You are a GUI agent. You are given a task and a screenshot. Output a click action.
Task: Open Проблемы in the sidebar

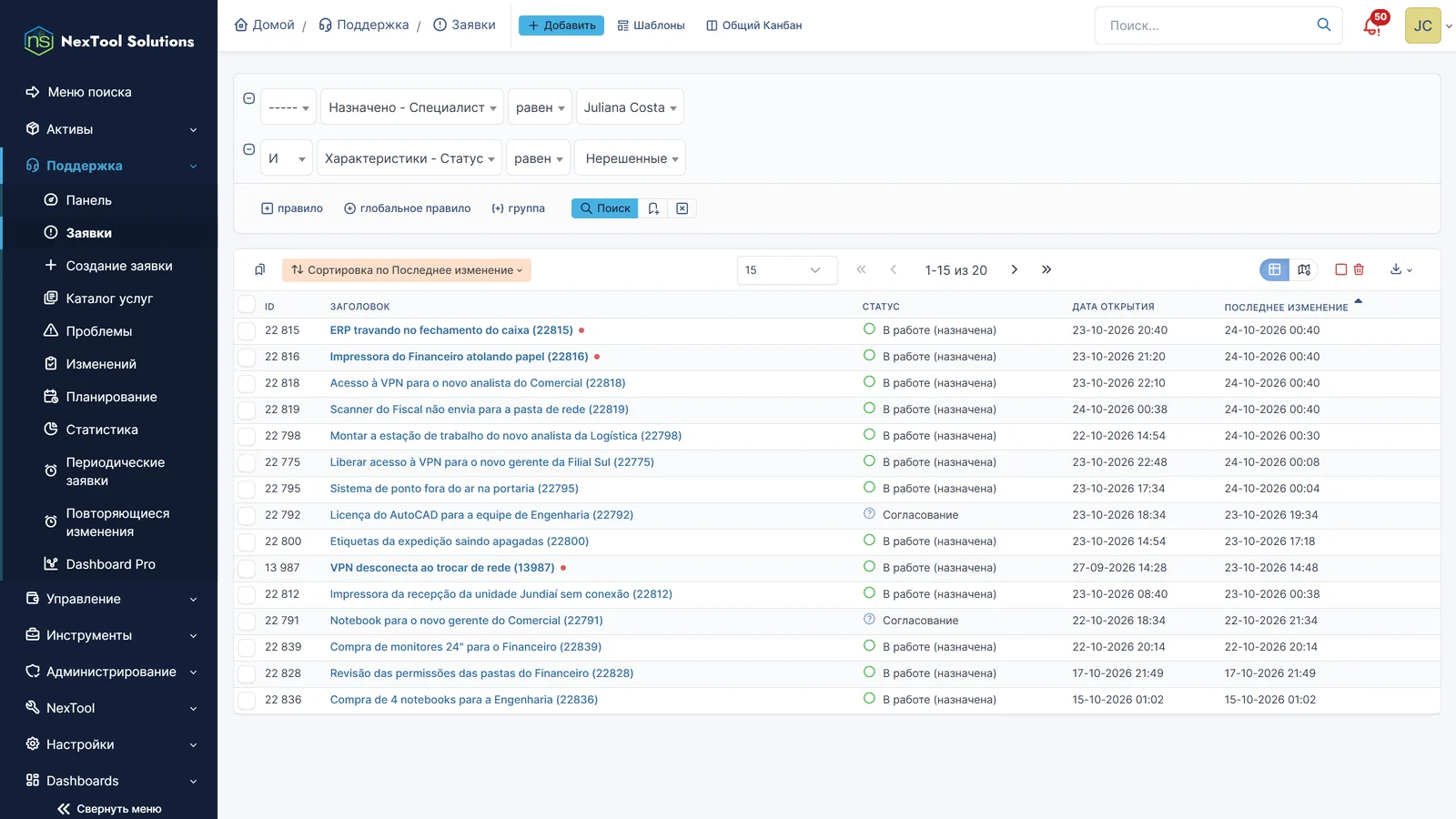[x=98, y=331]
